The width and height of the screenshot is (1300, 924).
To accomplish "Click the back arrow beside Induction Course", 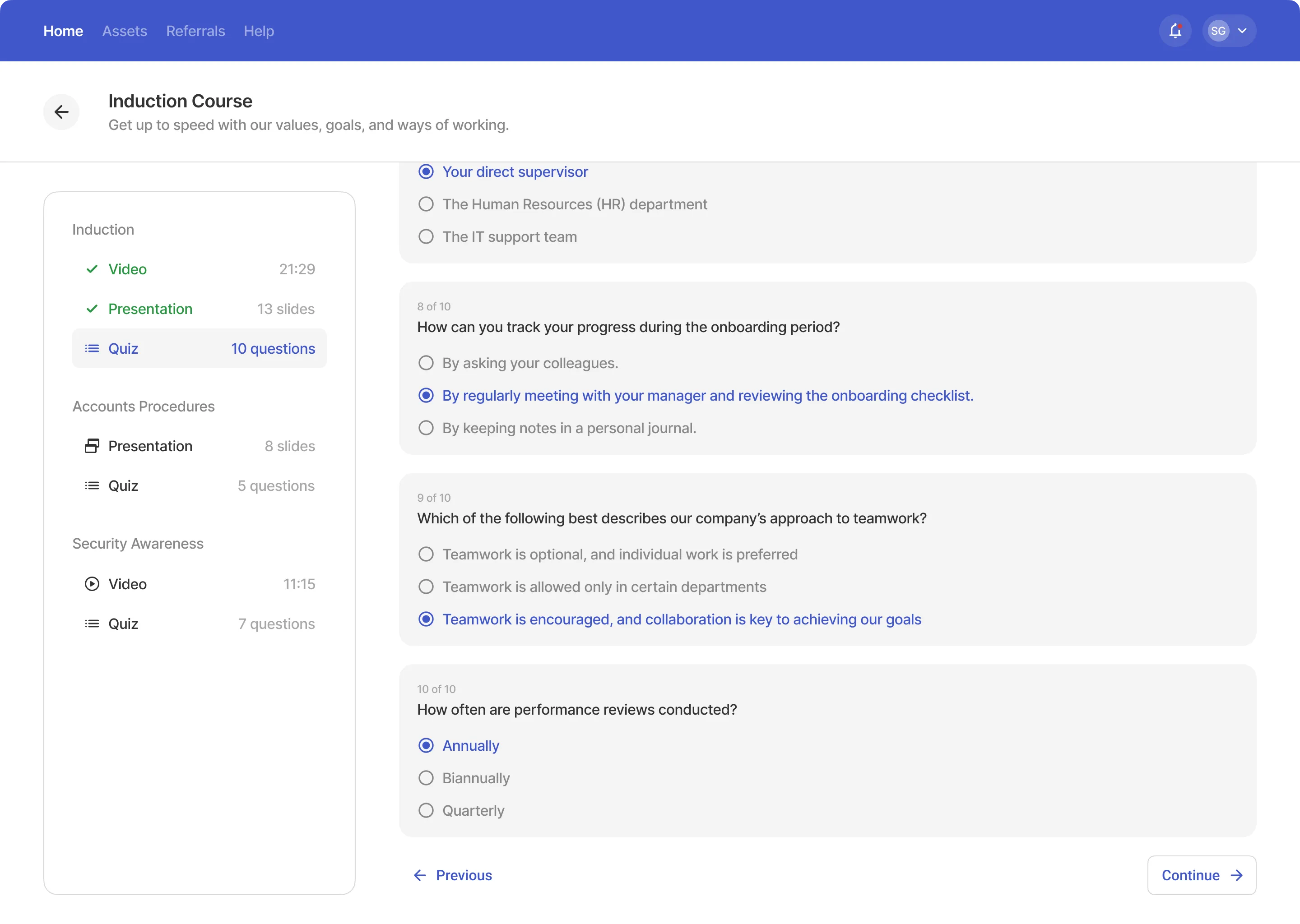I will [61, 112].
